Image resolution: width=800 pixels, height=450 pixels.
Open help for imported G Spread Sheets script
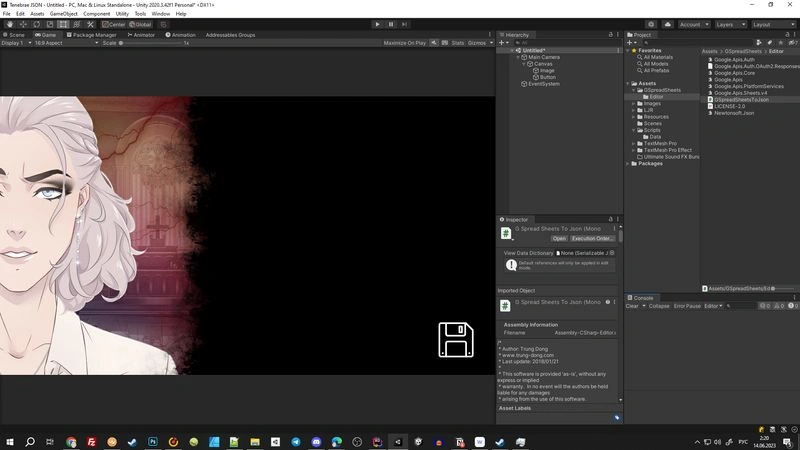[608, 302]
